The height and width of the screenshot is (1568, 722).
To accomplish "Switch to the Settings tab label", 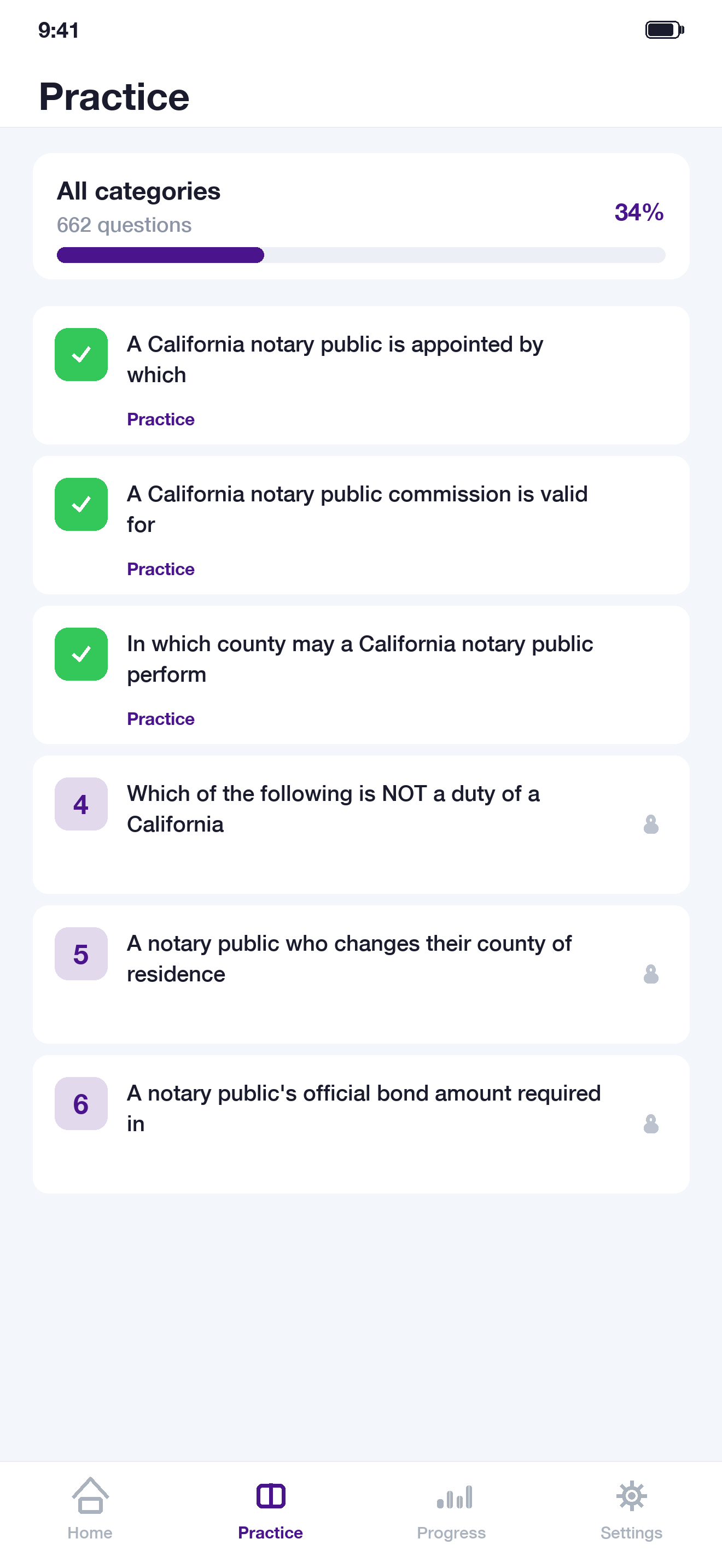I will pos(631,1532).
